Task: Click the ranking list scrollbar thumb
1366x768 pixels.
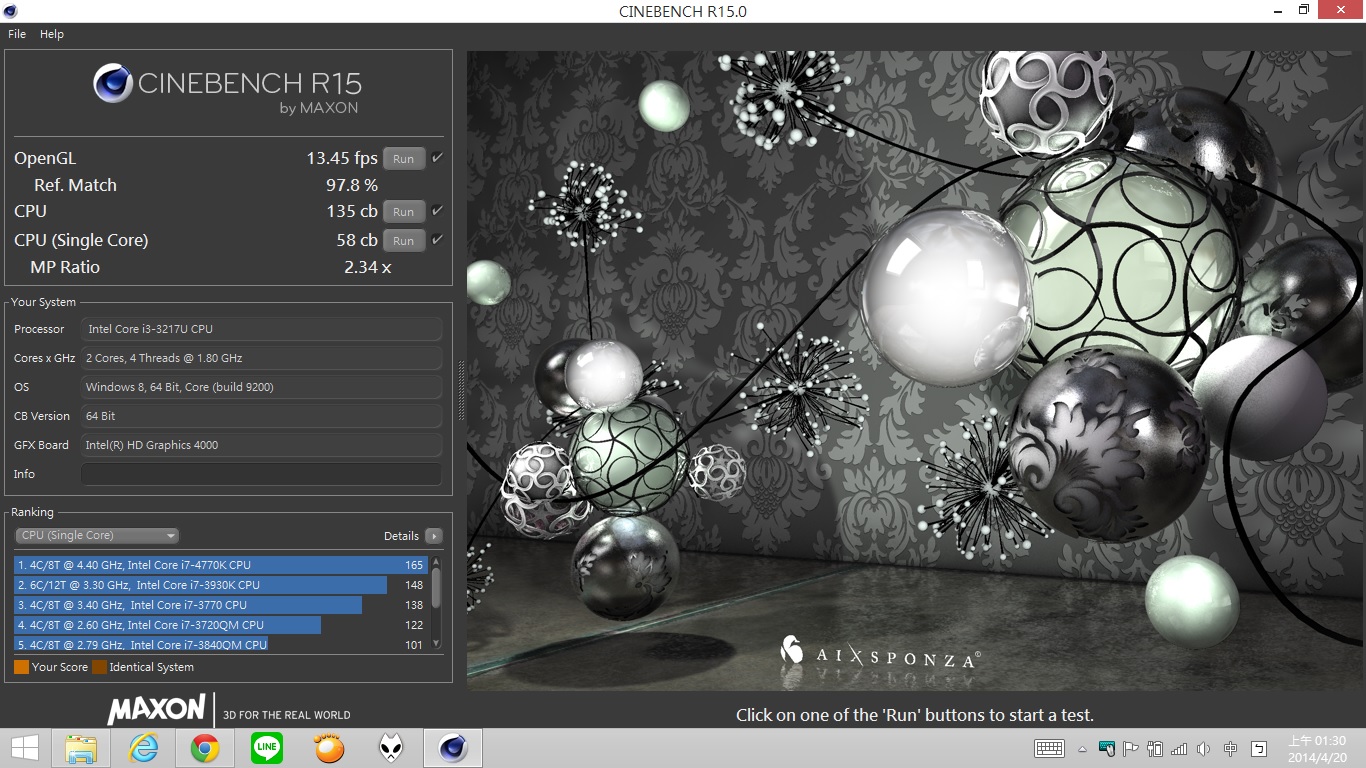Action: click(436, 588)
